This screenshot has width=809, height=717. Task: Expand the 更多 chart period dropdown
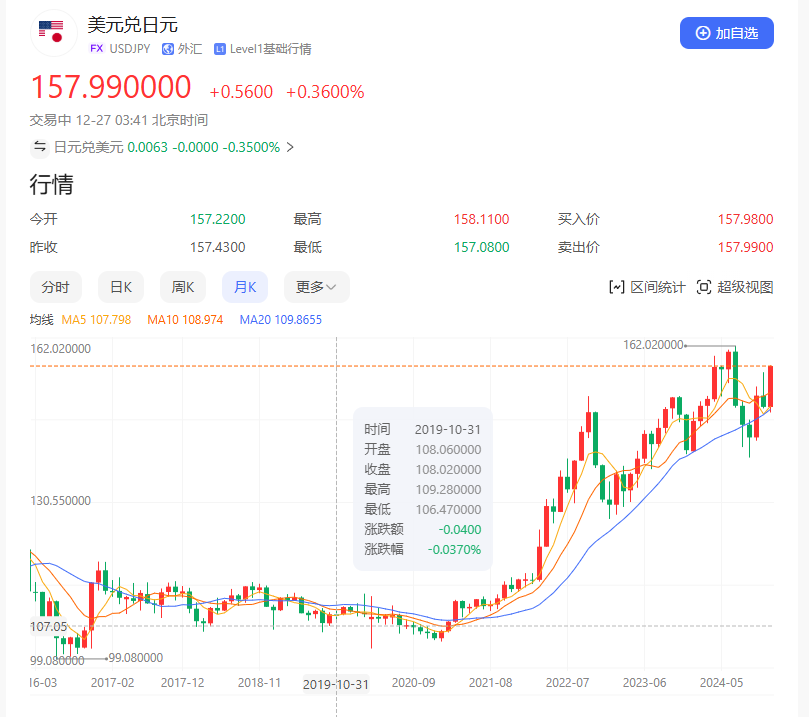tap(316, 287)
